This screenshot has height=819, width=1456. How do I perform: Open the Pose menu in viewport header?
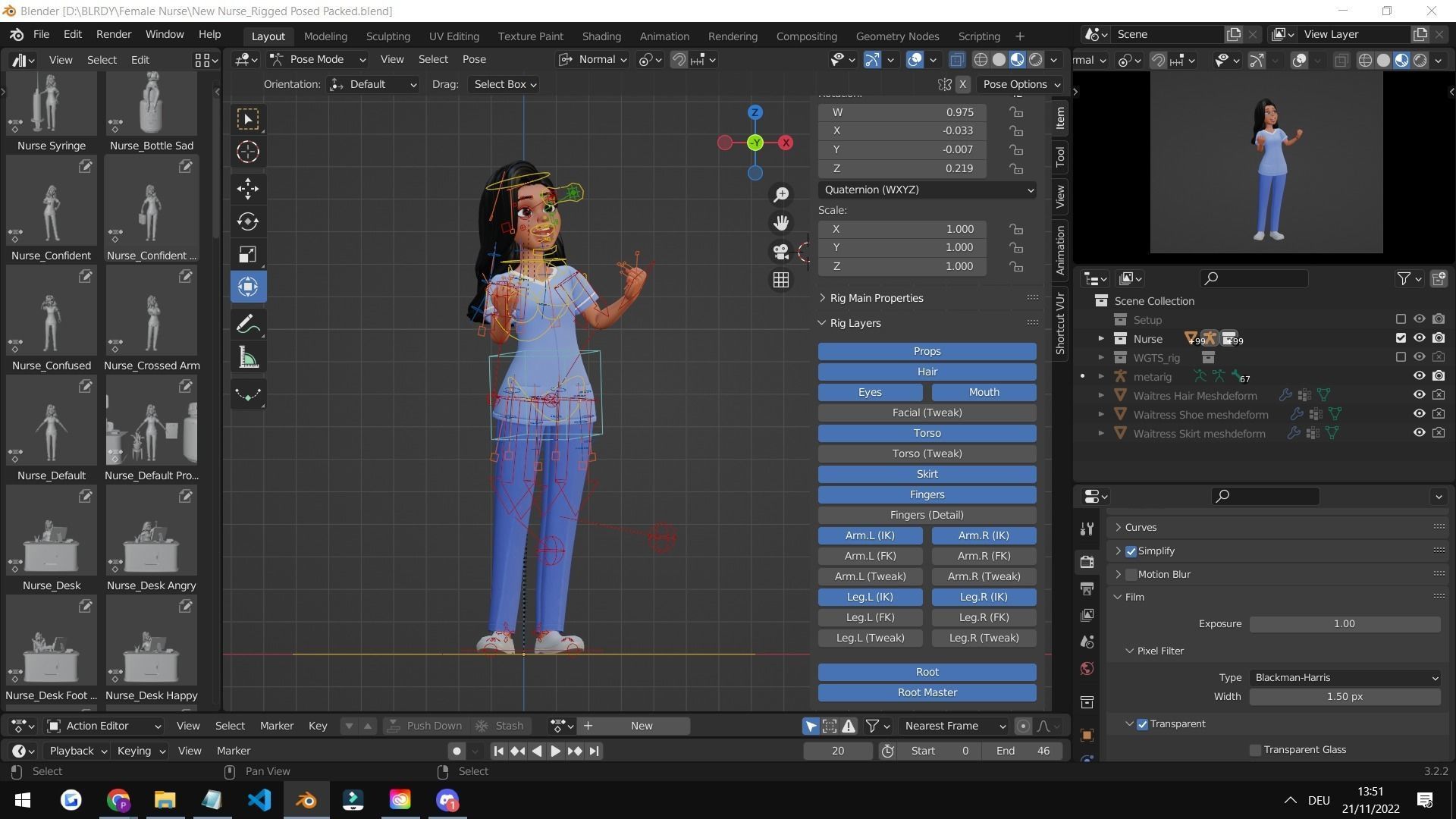(x=474, y=59)
